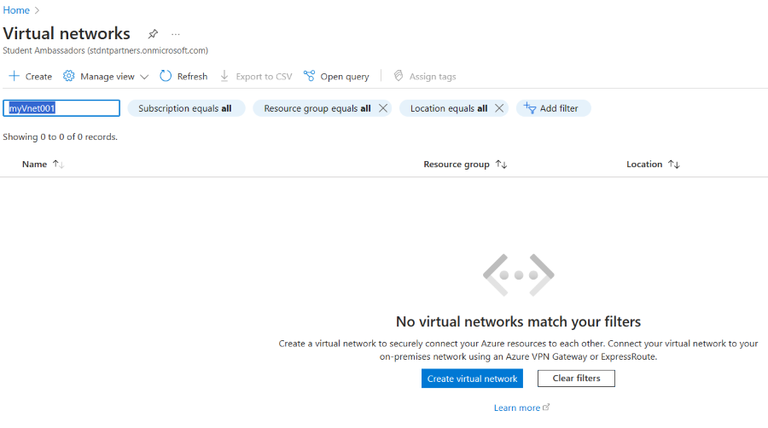Click the gear icon beside Manage view
Viewport: 768px width, 428px height.
pos(69,76)
